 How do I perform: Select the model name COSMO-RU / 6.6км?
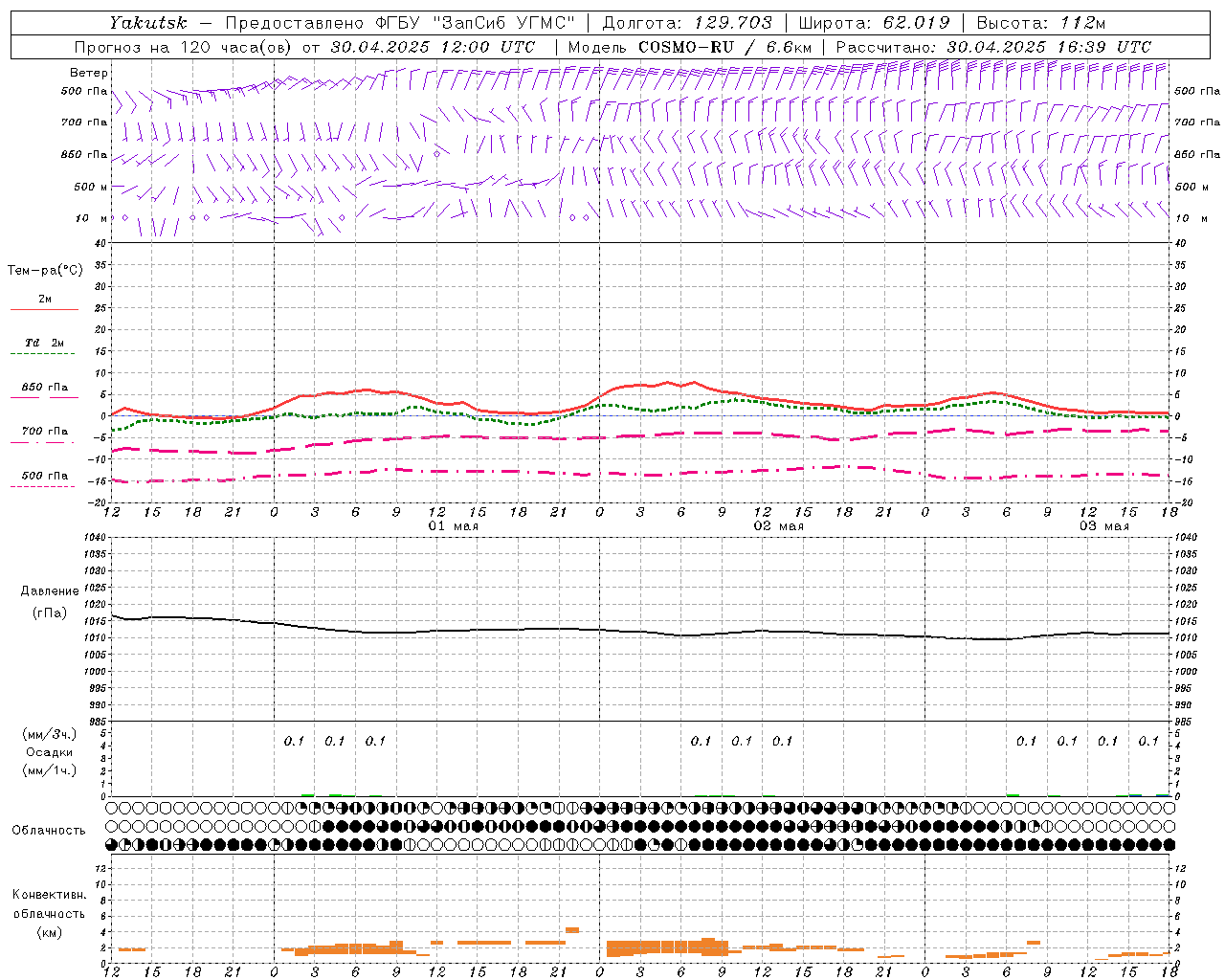tap(724, 47)
